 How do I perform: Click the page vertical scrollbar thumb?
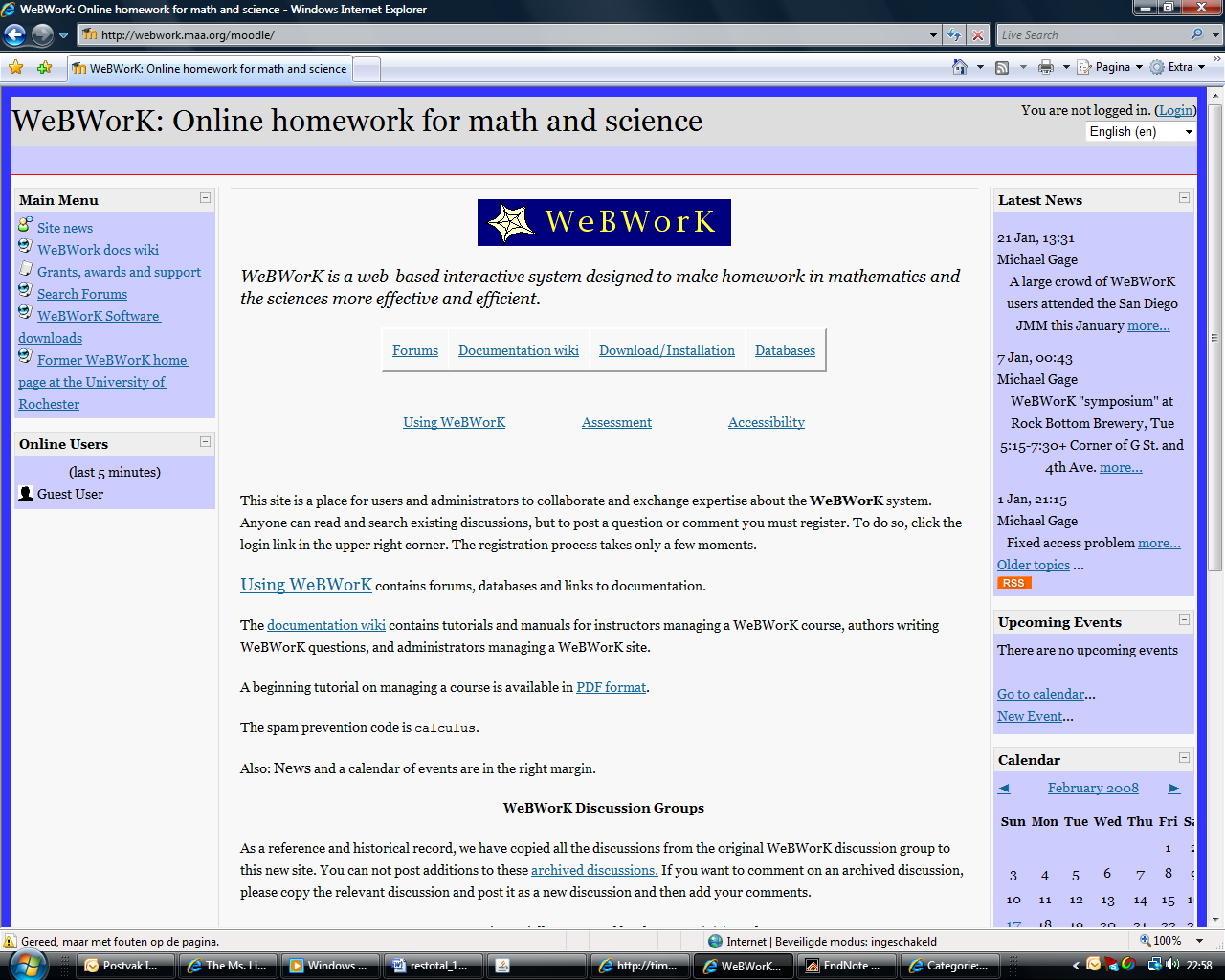1215,337
